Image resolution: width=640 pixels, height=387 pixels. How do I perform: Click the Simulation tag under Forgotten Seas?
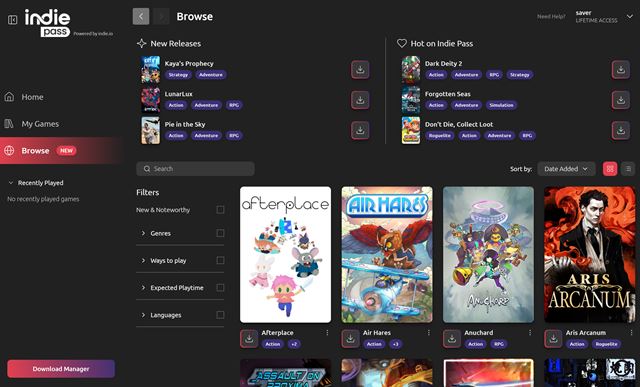[x=501, y=105]
